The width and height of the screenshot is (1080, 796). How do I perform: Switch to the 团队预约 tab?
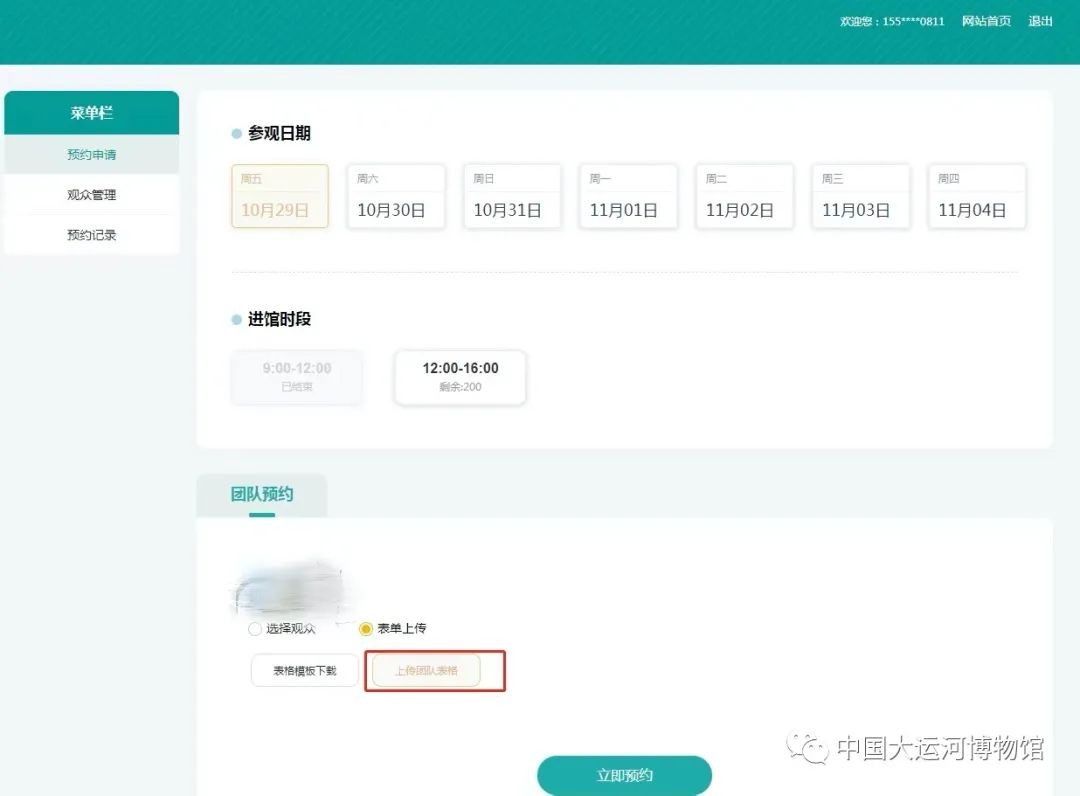[262, 495]
